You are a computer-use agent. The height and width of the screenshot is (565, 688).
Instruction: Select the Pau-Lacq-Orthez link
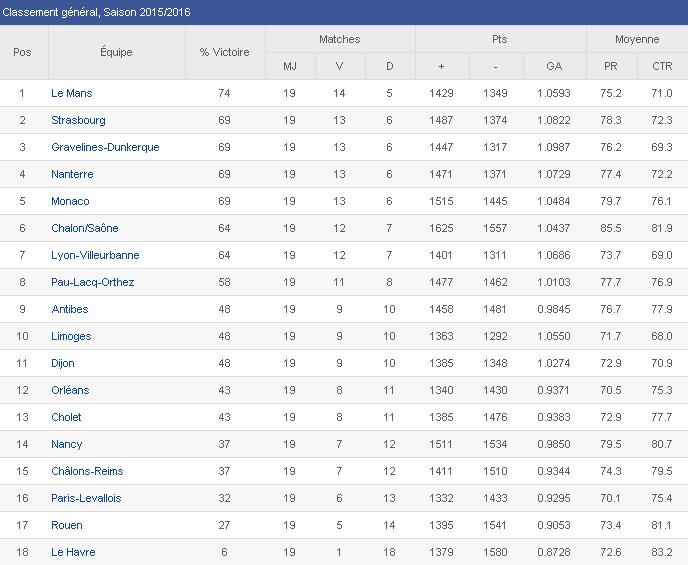click(93, 282)
